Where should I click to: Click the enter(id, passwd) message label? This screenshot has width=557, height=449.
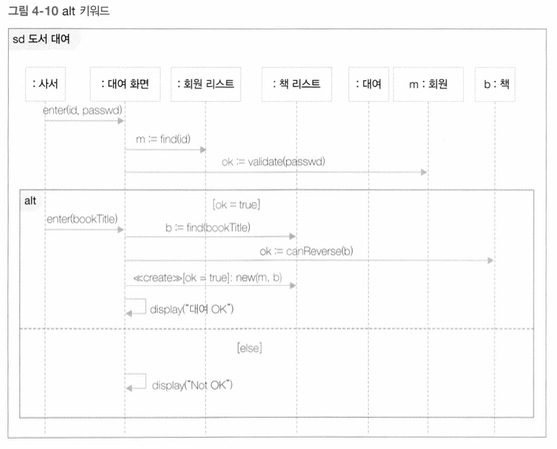(82, 110)
